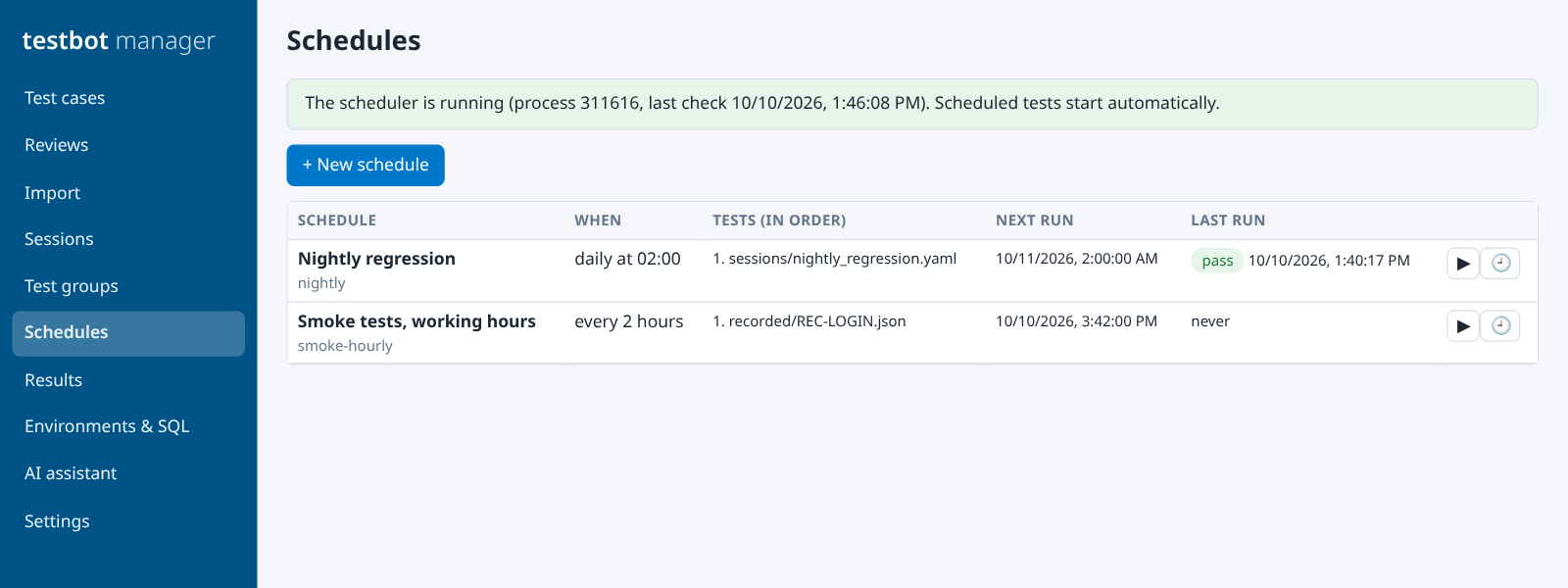The width and height of the screenshot is (1568, 588).
Task: Click the NEXT RUN column header
Action: point(1035,220)
